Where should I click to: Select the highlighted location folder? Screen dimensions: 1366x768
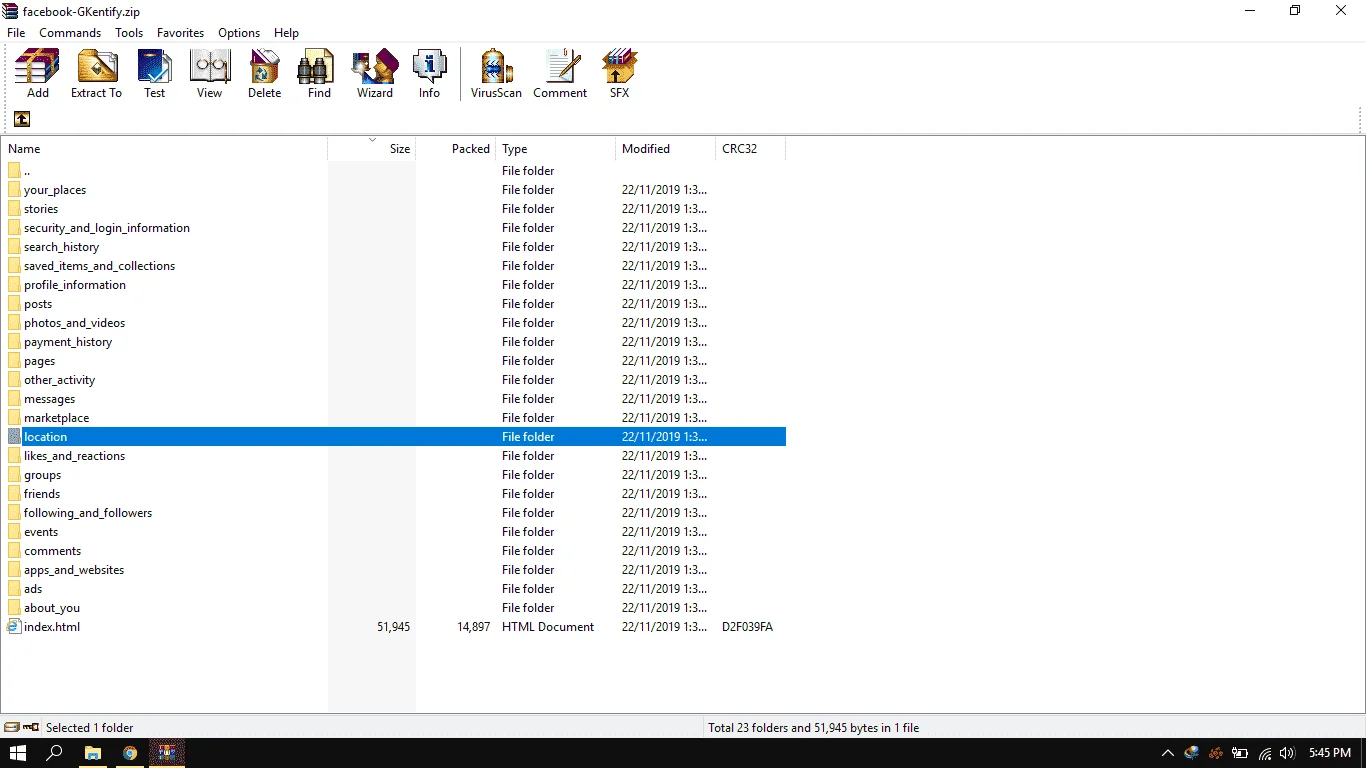point(394,437)
